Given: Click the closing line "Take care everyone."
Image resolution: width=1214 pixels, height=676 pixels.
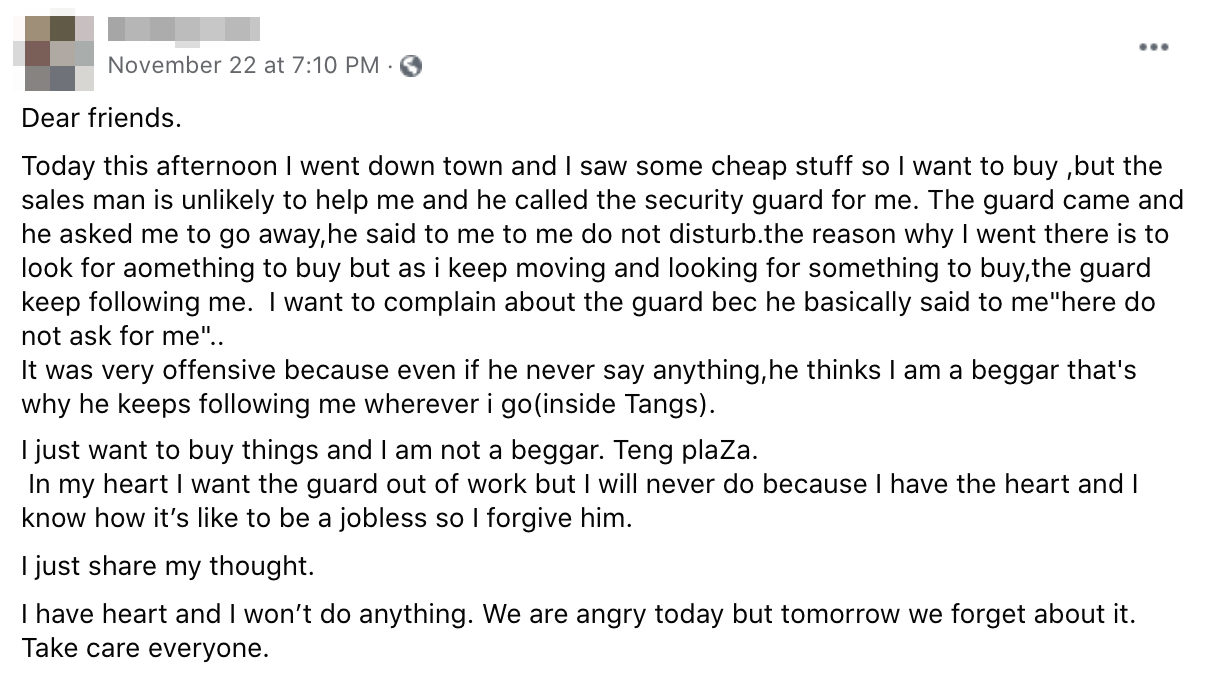Looking at the screenshot, I should point(145,647).
